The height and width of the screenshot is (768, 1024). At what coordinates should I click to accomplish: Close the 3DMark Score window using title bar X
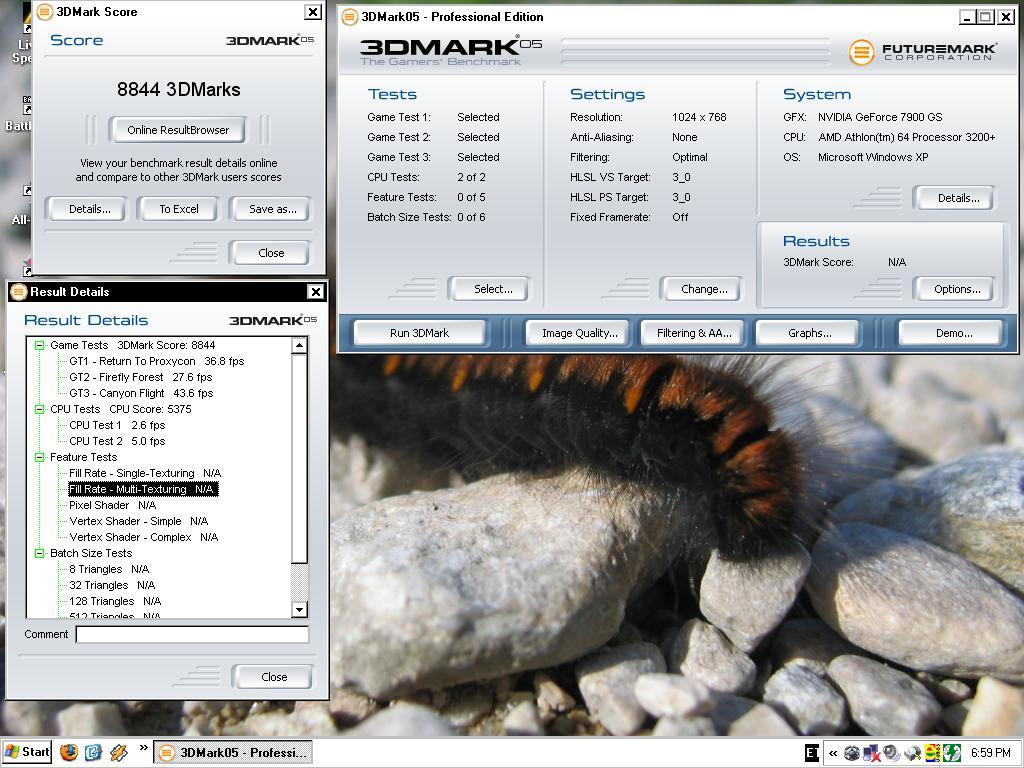[x=313, y=12]
